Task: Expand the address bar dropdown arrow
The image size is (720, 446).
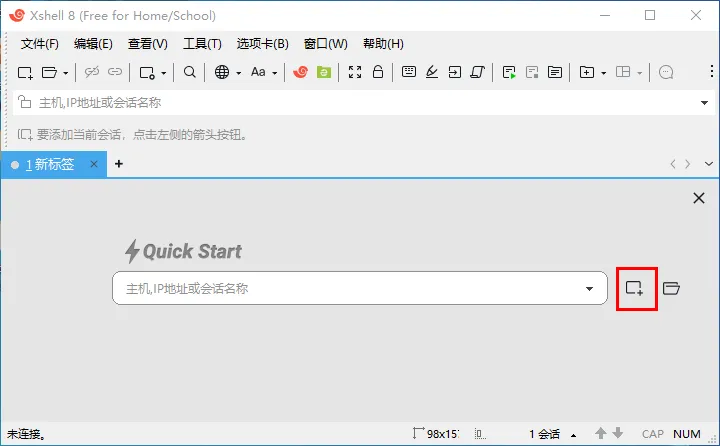Action: click(x=706, y=102)
